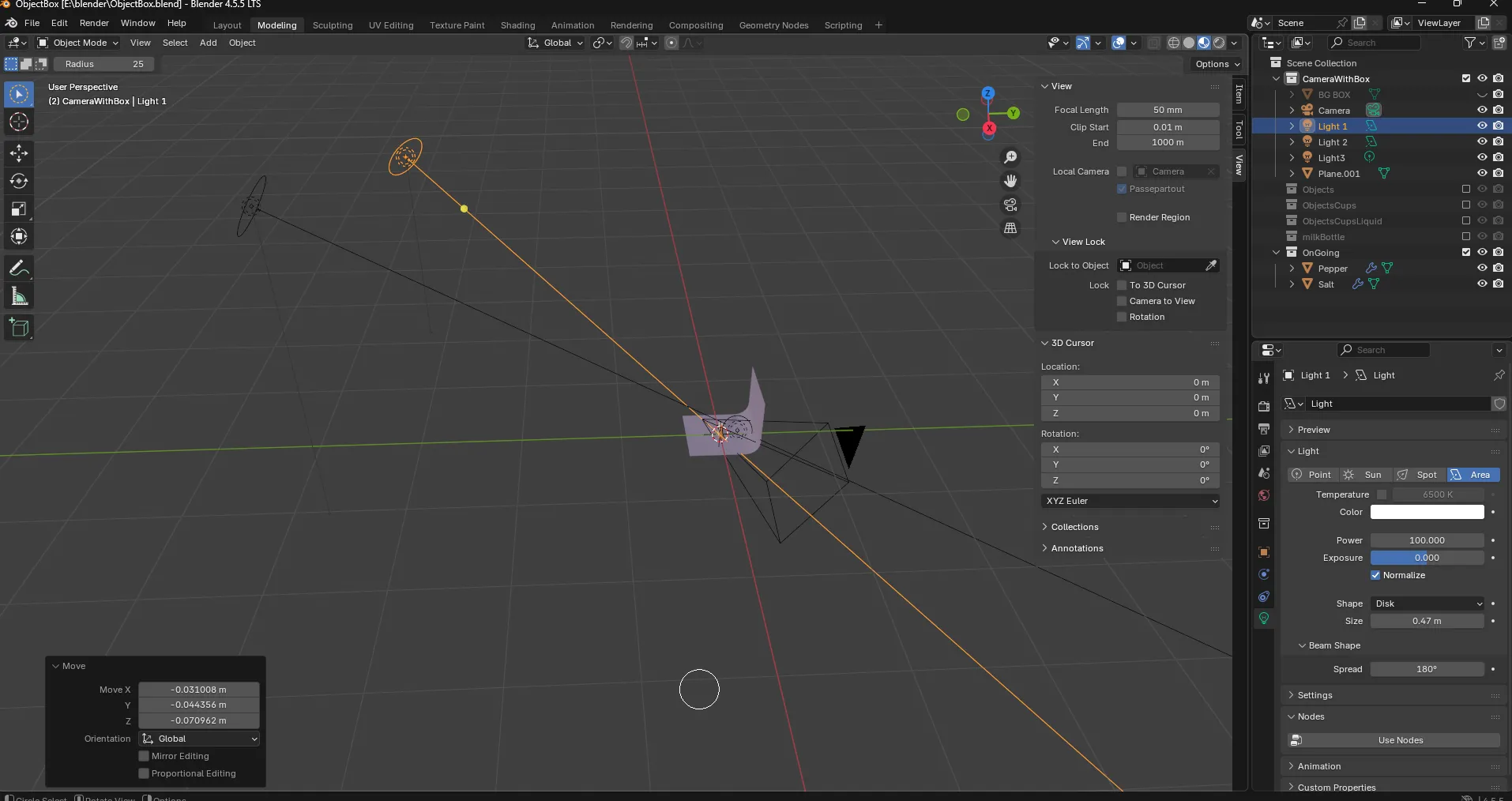Uncheck the Normalize option
This screenshot has height=801, width=1512.
(1375, 575)
